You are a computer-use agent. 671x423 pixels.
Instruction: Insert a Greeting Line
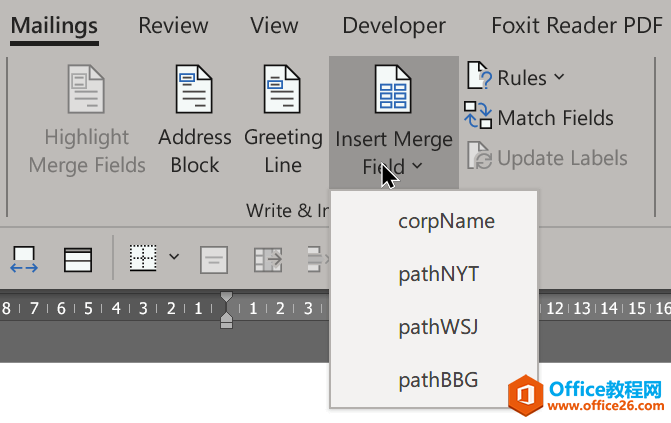283,90
